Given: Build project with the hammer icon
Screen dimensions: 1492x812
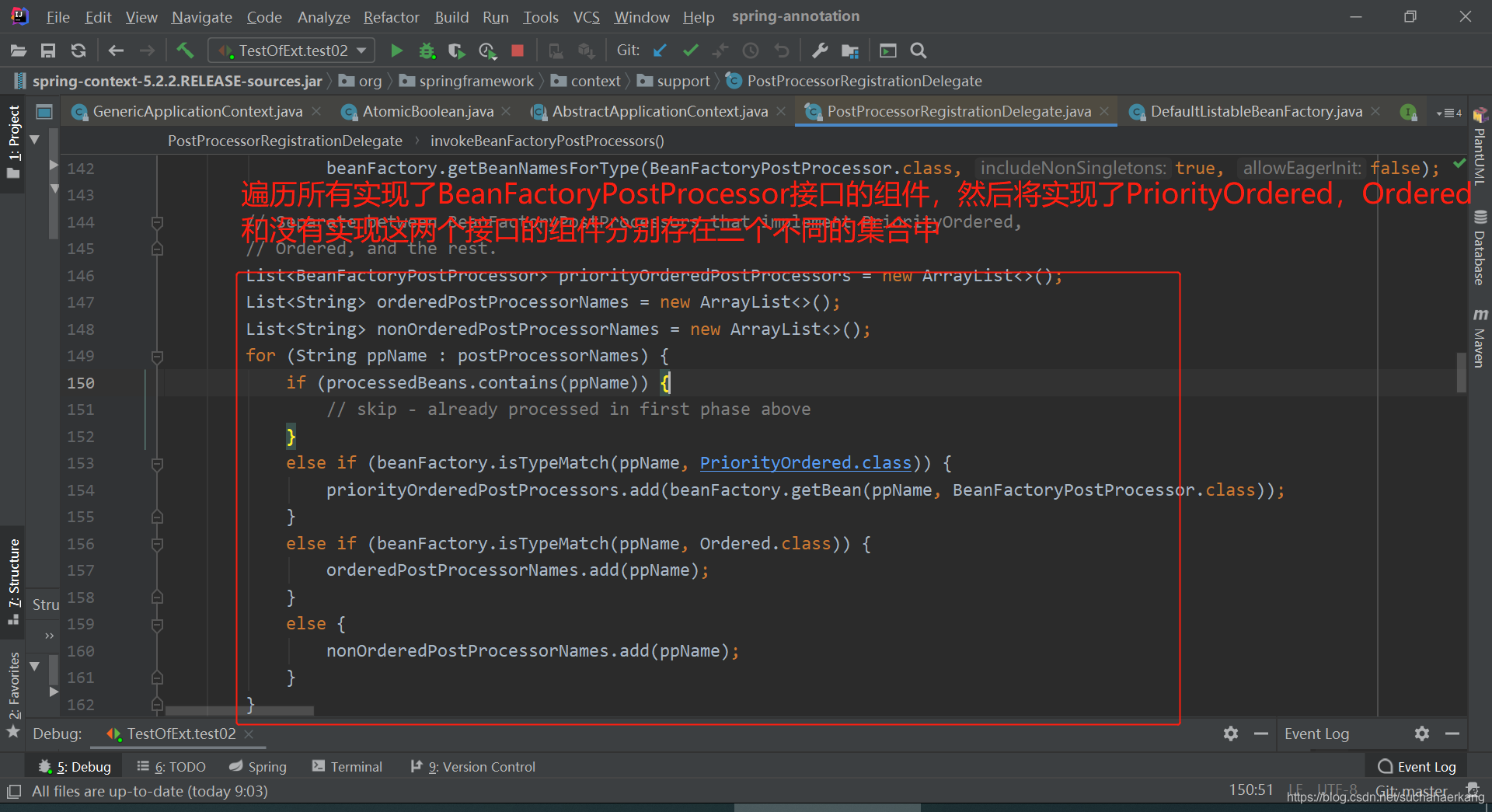Looking at the screenshot, I should pos(185,51).
